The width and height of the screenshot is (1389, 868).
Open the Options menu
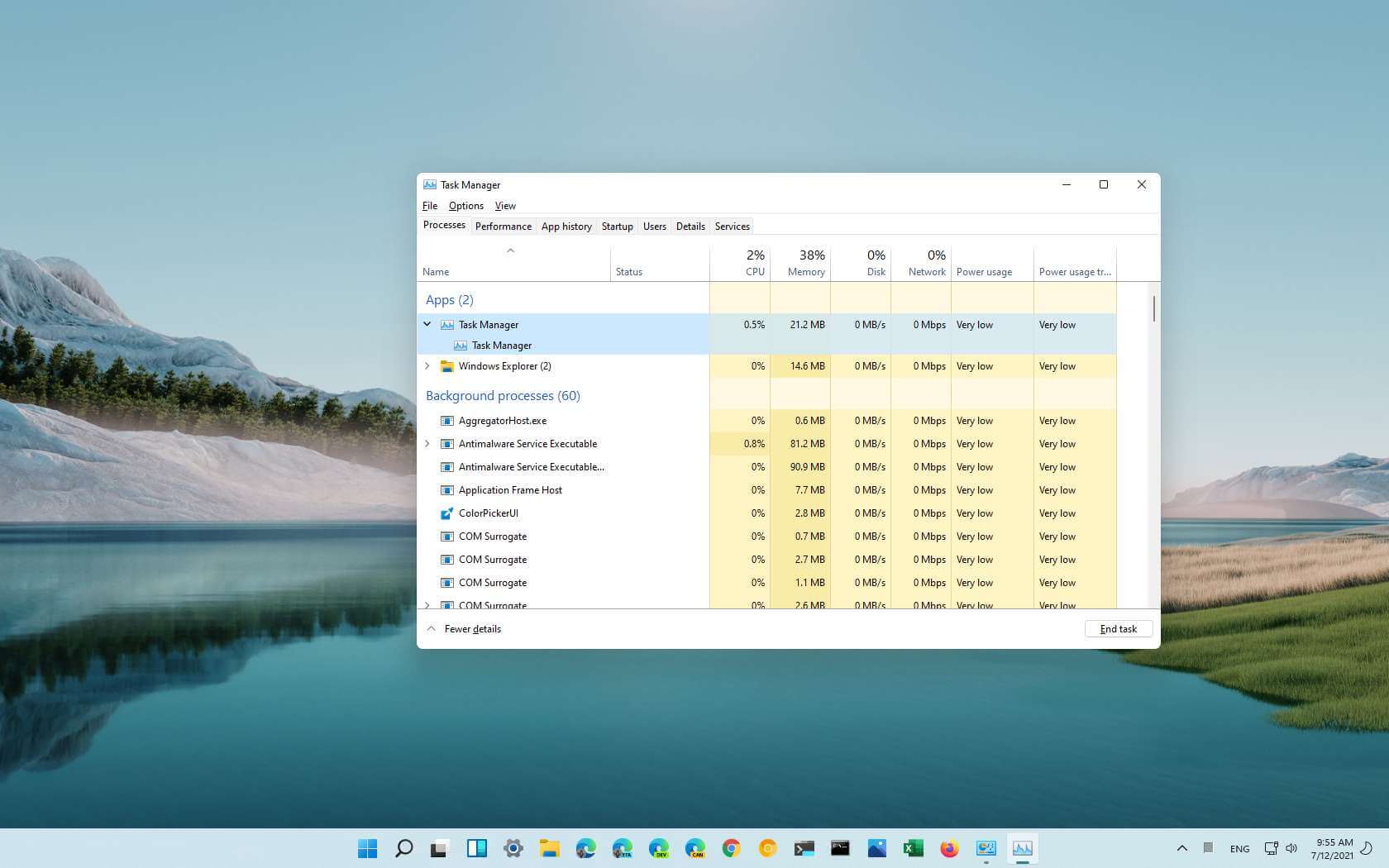tap(465, 206)
